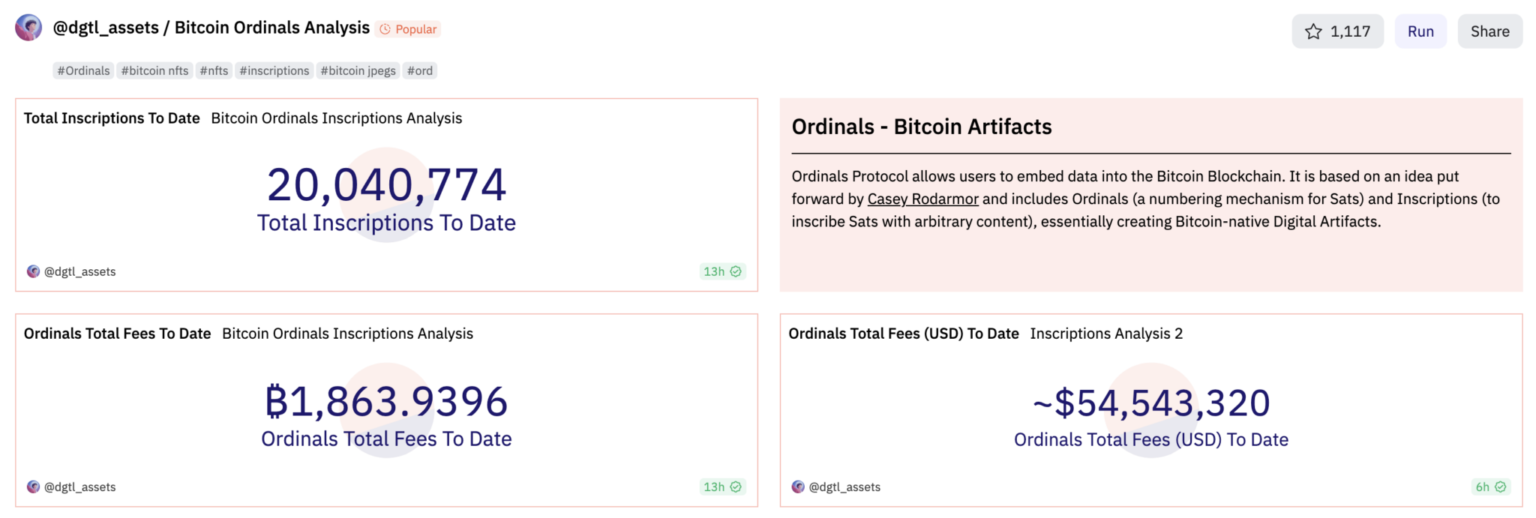Image resolution: width=1536 pixels, height=518 pixels.
Task: Click the #inscriptions tag
Action: tap(274, 71)
